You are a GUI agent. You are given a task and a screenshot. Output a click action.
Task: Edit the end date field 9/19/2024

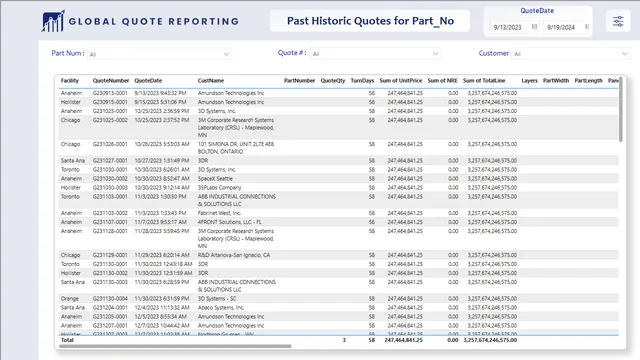click(x=562, y=27)
